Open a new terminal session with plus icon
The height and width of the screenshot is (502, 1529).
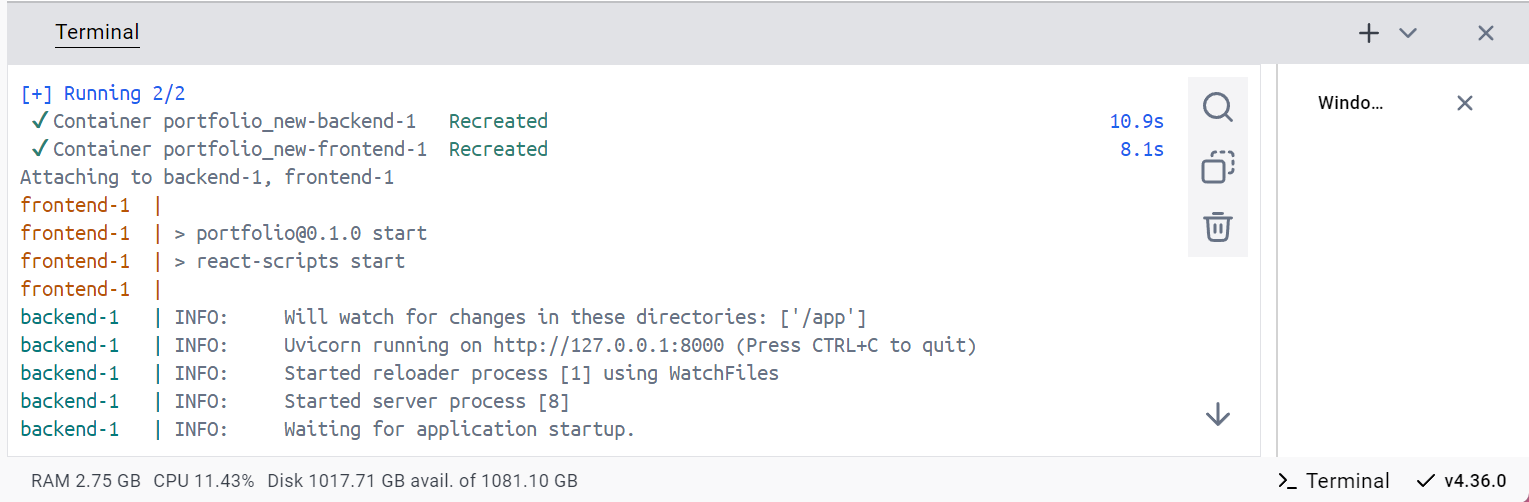pos(1368,33)
